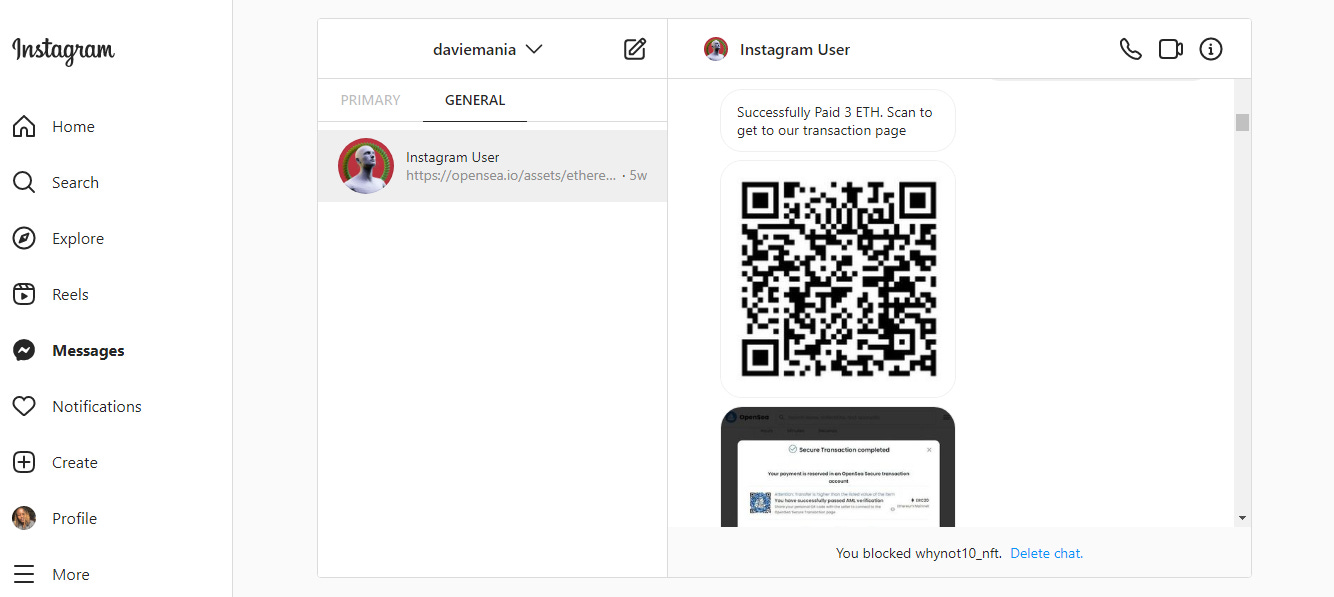Switch to the GENERAL tab
1334x597 pixels.
[x=475, y=100]
